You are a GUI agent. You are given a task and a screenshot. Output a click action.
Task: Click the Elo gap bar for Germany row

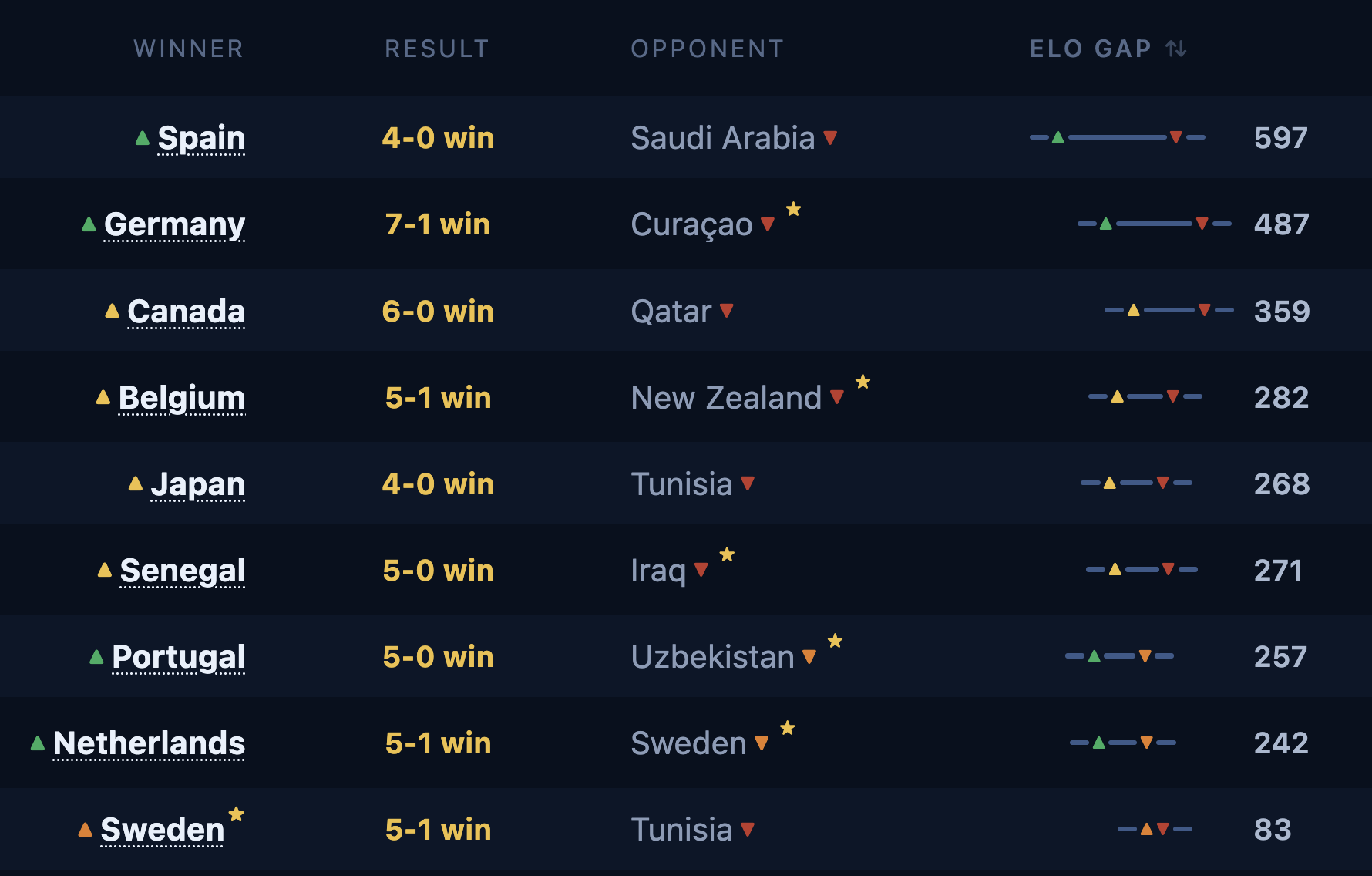tap(1154, 224)
